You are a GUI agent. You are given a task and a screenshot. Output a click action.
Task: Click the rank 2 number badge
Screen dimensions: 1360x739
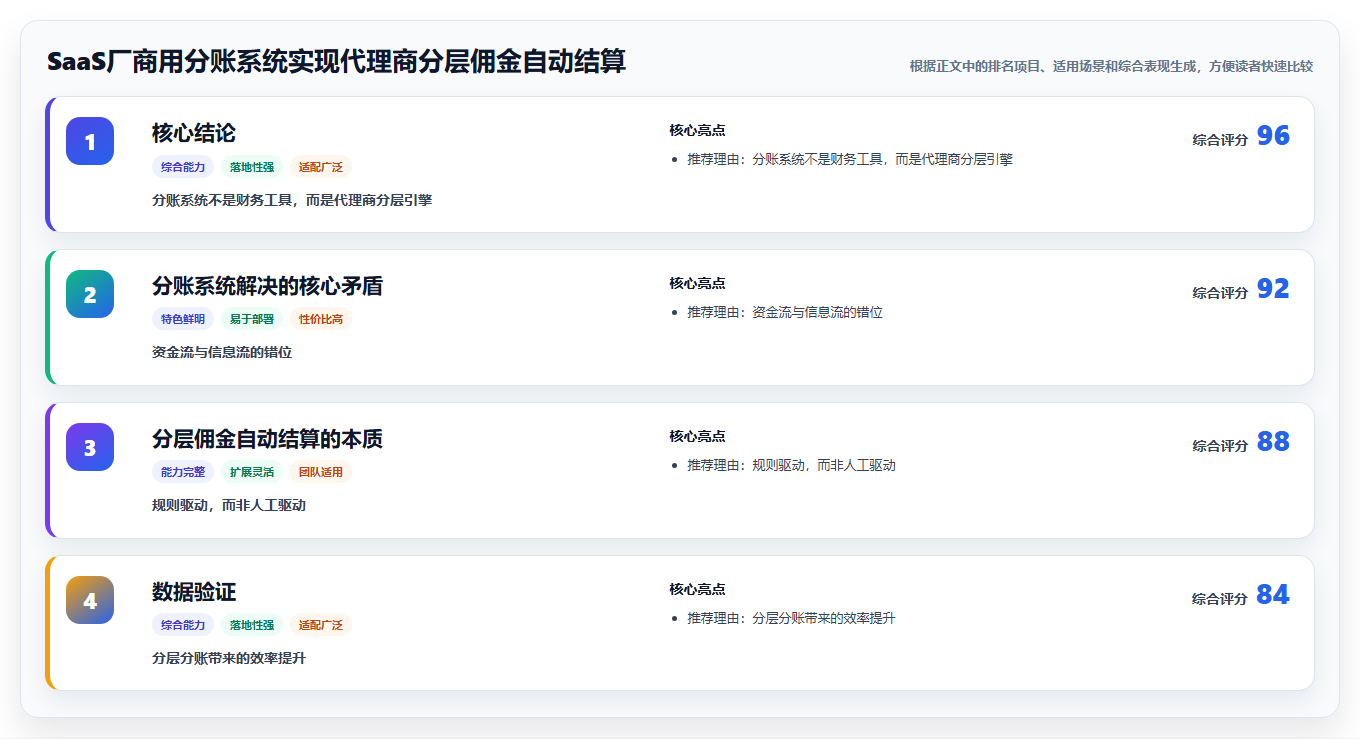90,294
